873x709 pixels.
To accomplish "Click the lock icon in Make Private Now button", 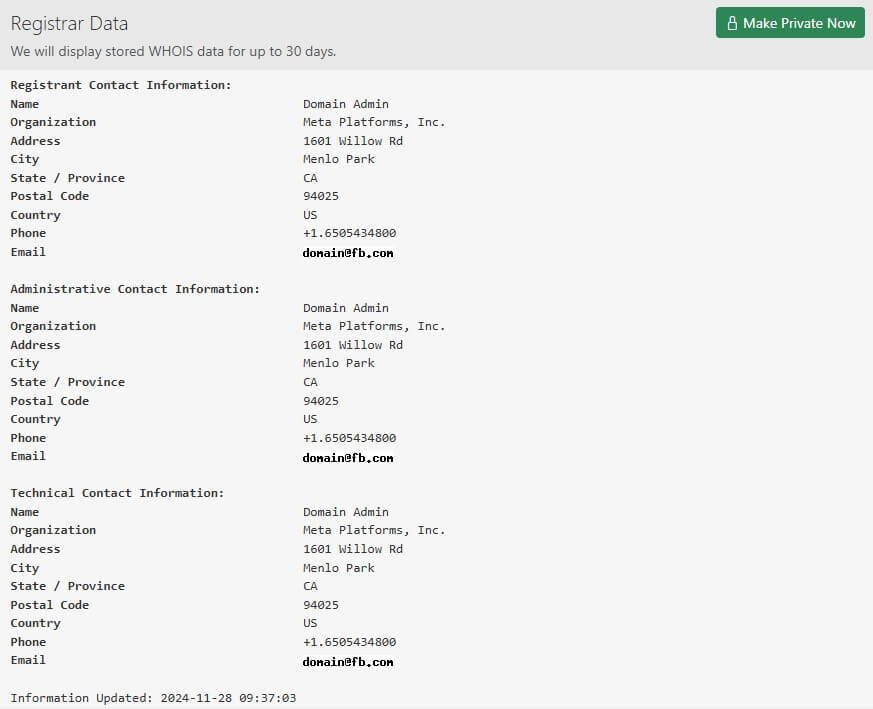I will click(731, 22).
